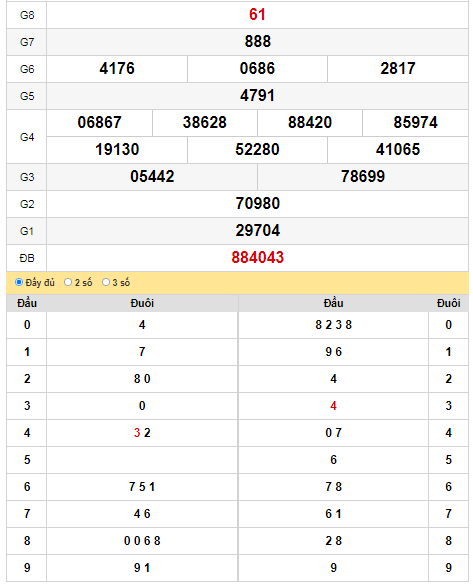Click the G7 prize number 888
Image resolution: width=473 pixels, height=586 pixels.
pyautogui.click(x=257, y=41)
